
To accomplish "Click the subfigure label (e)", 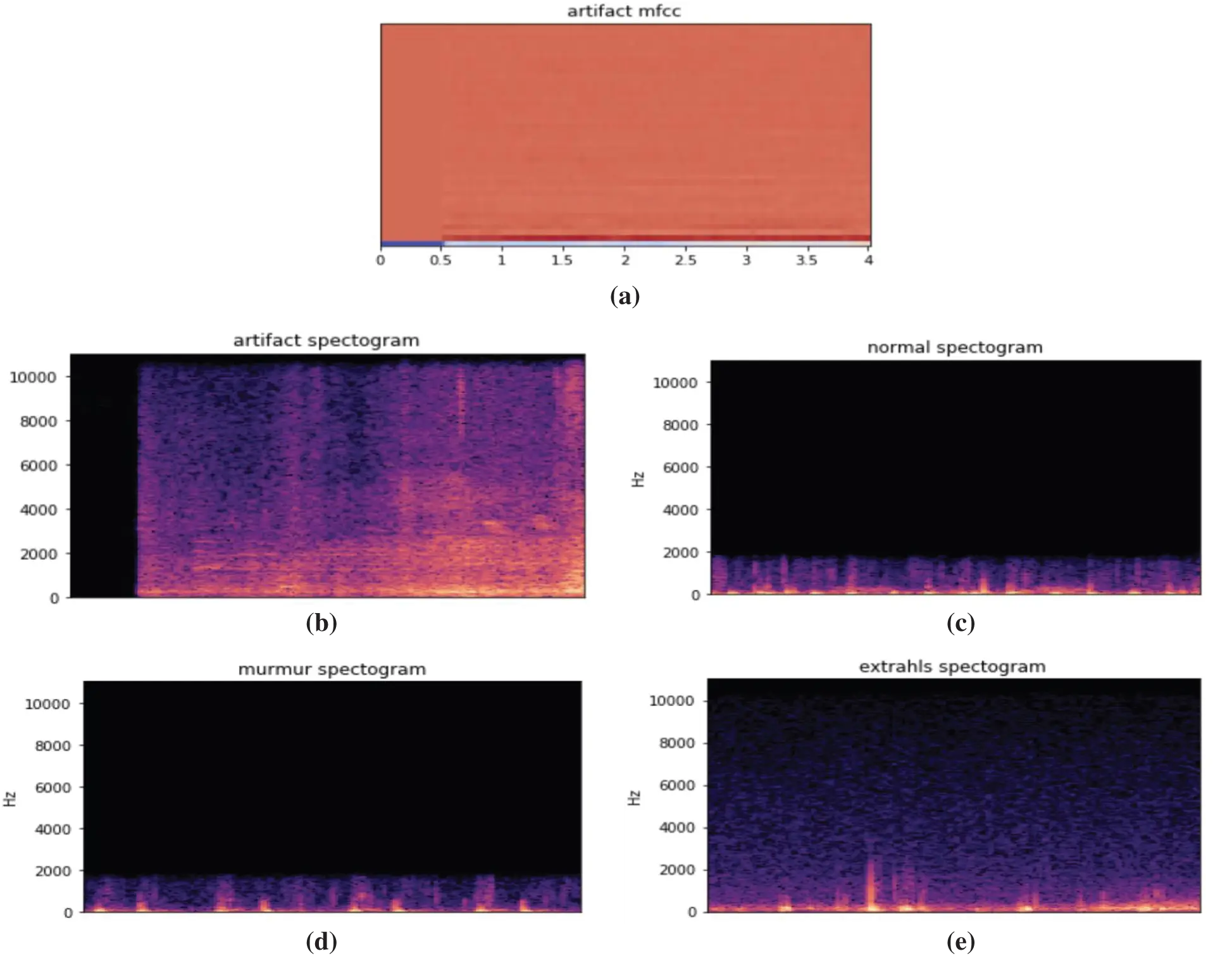I will coord(961,941).
